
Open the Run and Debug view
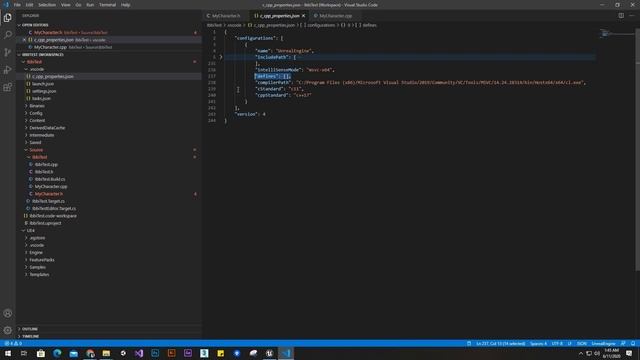click(7, 70)
